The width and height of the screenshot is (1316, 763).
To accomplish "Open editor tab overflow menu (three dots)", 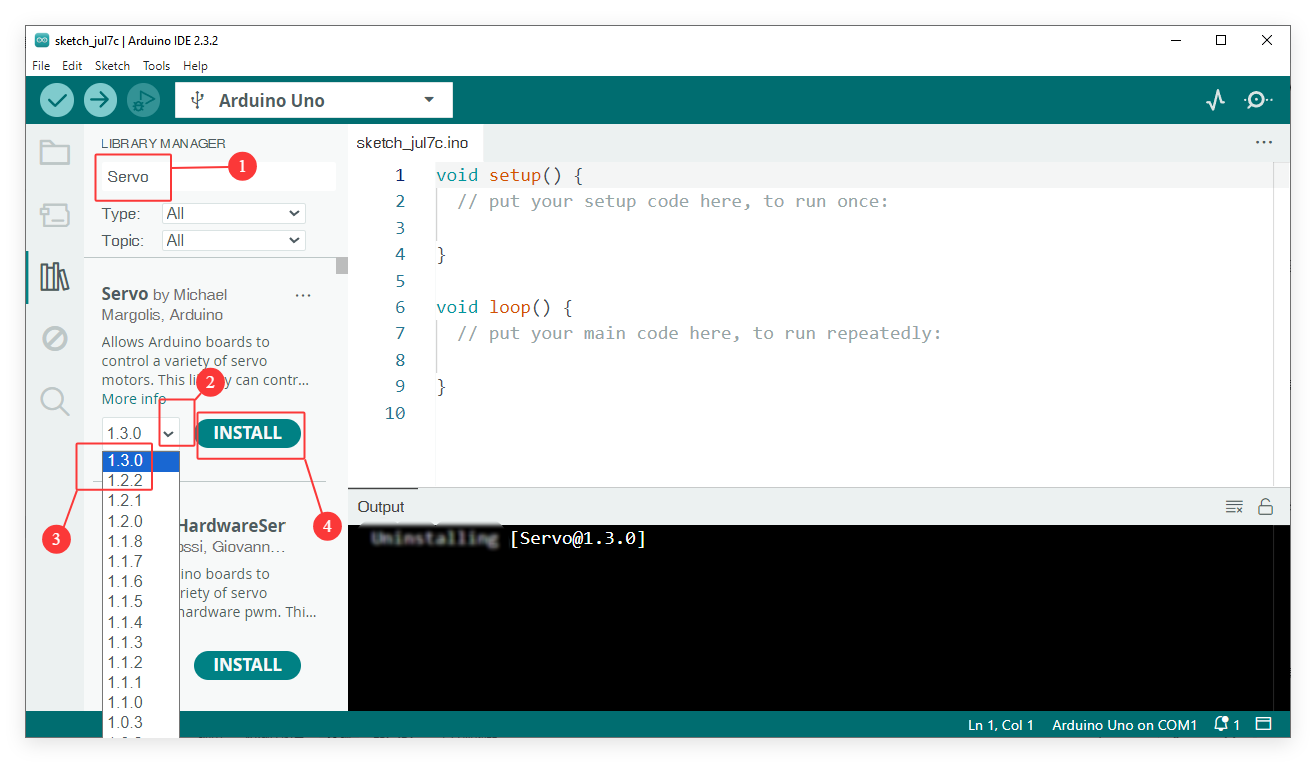I will (x=1264, y=143).
